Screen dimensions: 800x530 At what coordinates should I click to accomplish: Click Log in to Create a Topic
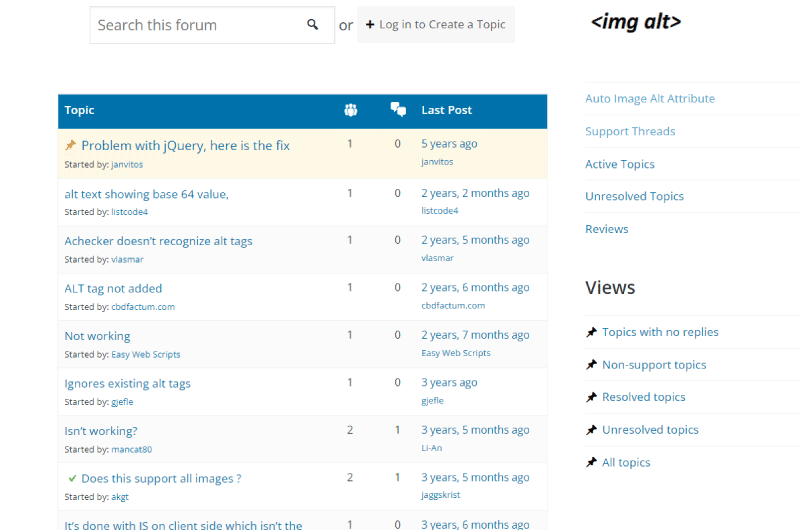coord(436,24)
